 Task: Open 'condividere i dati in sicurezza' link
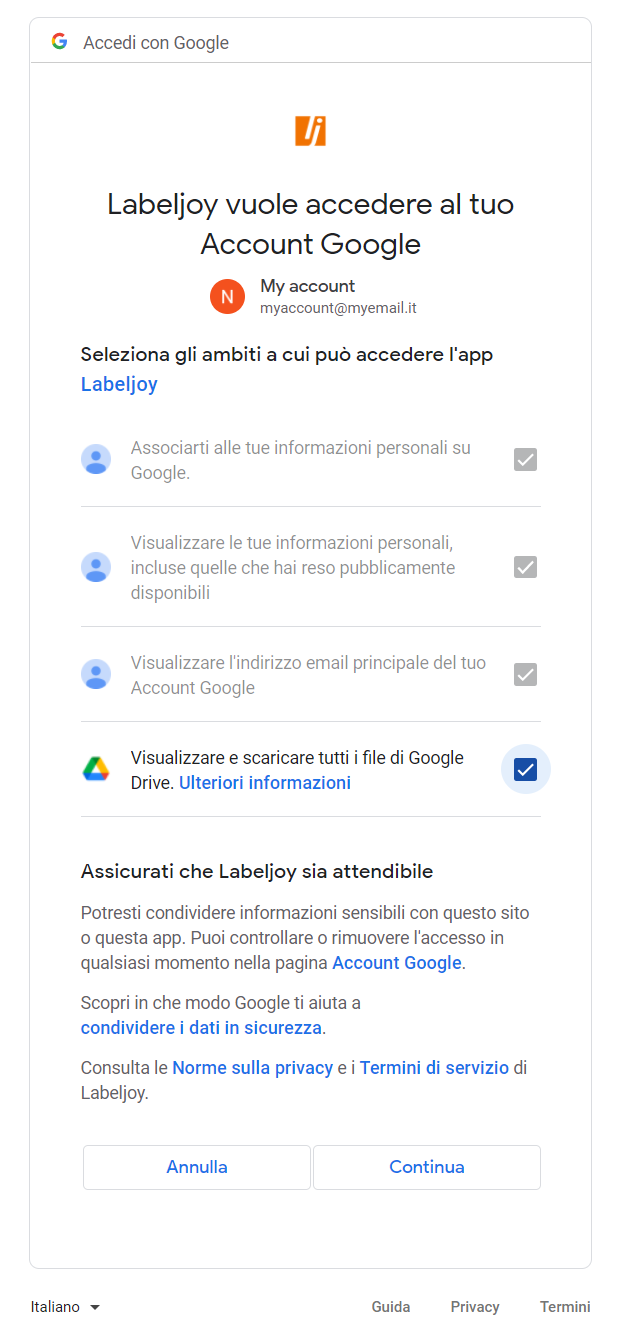coord(201,1028)
